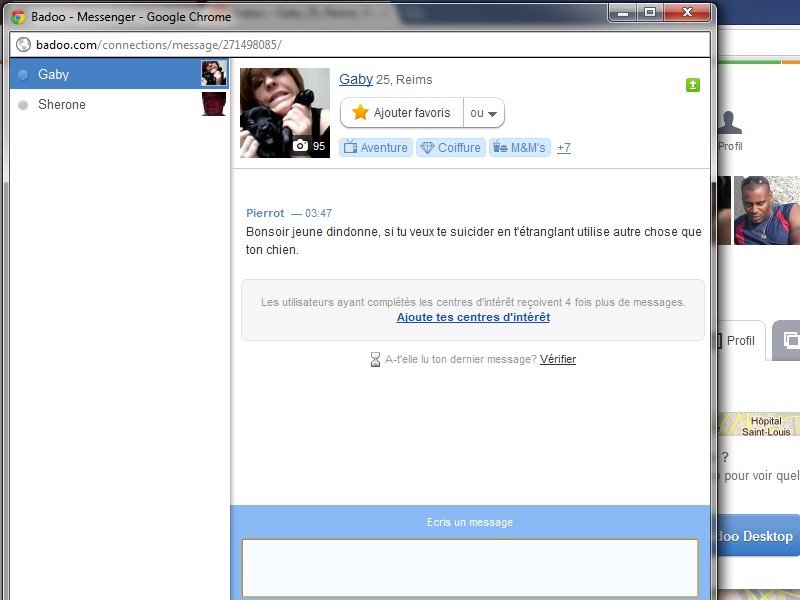800x600 pixels.
Task: Click the Chrome logo in the title bar
Action: point(18,17)
